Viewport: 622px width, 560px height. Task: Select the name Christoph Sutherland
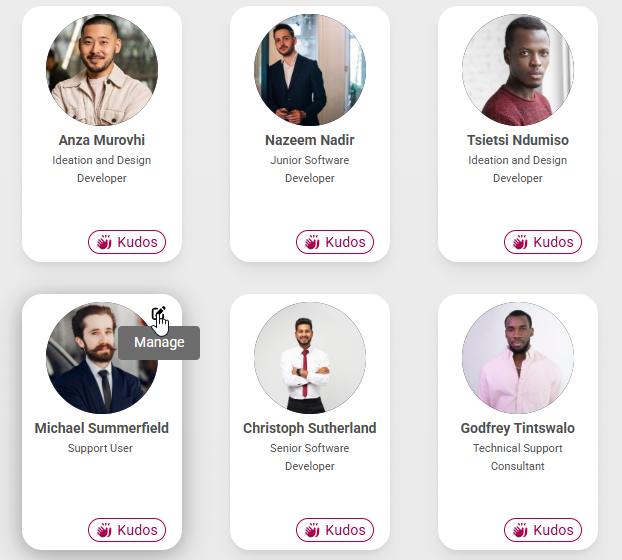click(310, 428)
